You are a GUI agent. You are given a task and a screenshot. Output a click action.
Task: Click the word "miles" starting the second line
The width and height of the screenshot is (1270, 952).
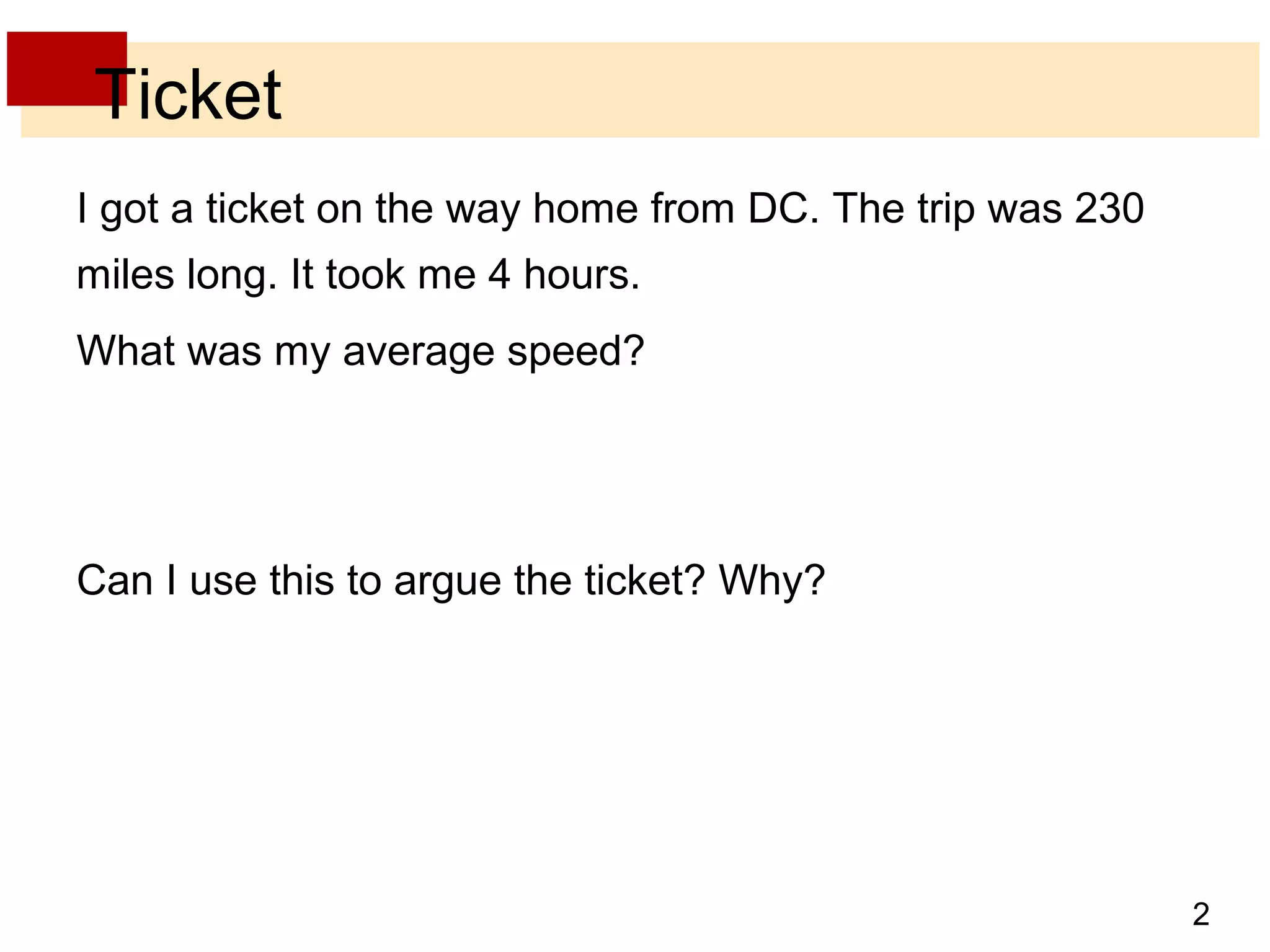pyautogui.click(x=125, y=275)
